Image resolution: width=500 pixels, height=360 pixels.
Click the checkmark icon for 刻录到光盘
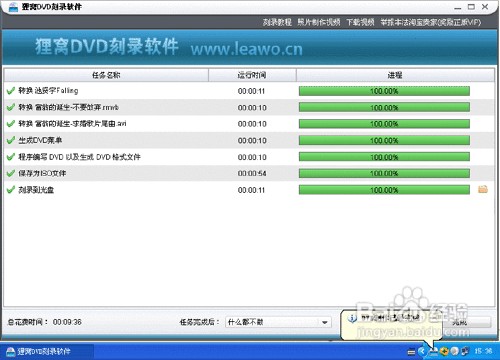pos(11,190)
